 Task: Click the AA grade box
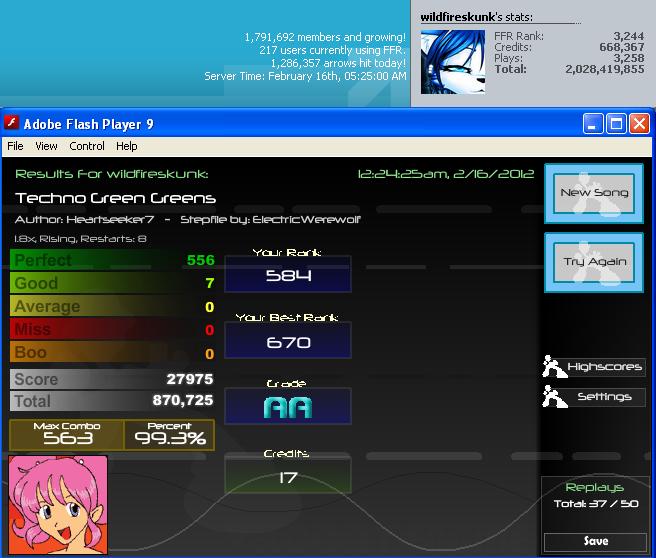(x=288, y=407)
